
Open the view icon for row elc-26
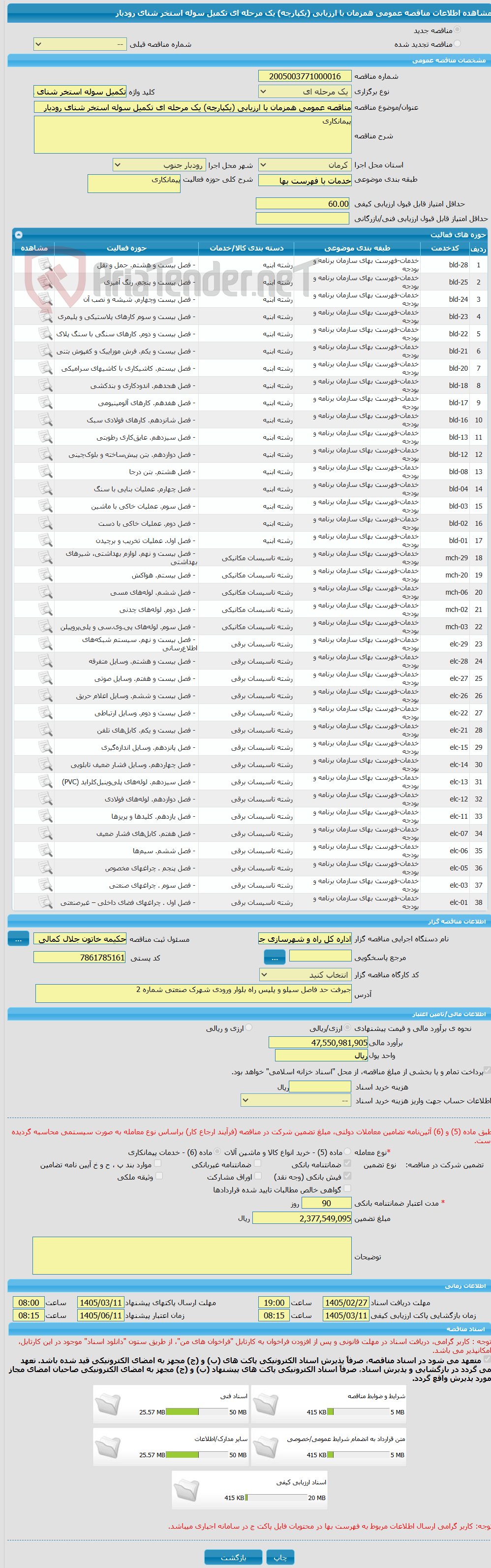click(x=45, y=695)
